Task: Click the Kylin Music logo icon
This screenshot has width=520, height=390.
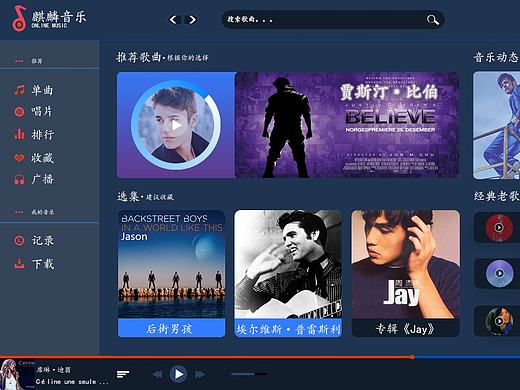Action: point(19,19)
